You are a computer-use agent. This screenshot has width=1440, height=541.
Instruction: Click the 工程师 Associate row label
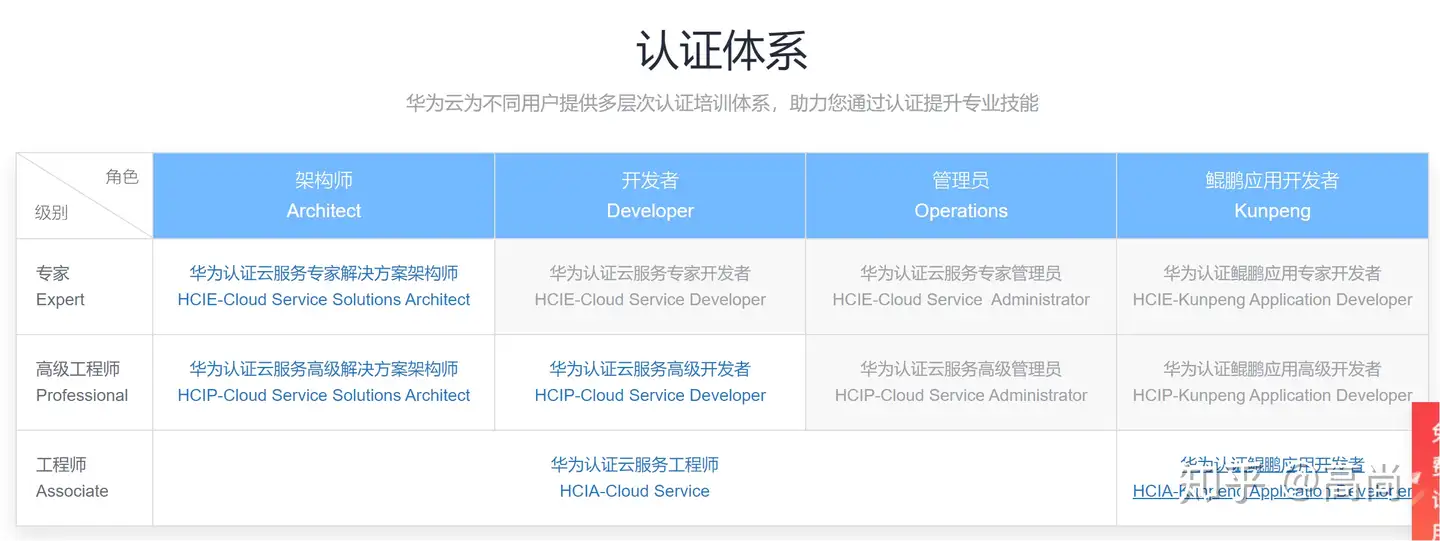72,478
